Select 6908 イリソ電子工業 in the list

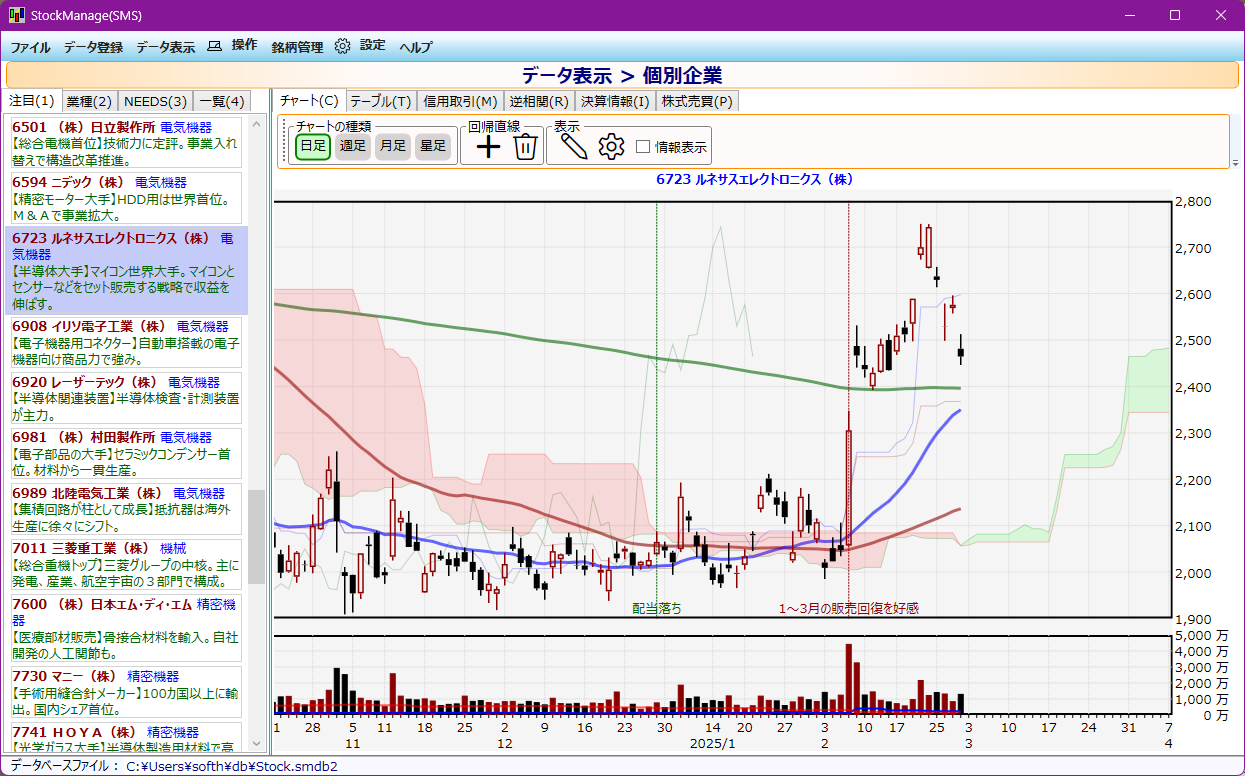pyautogui.click(x=124, y=342)
